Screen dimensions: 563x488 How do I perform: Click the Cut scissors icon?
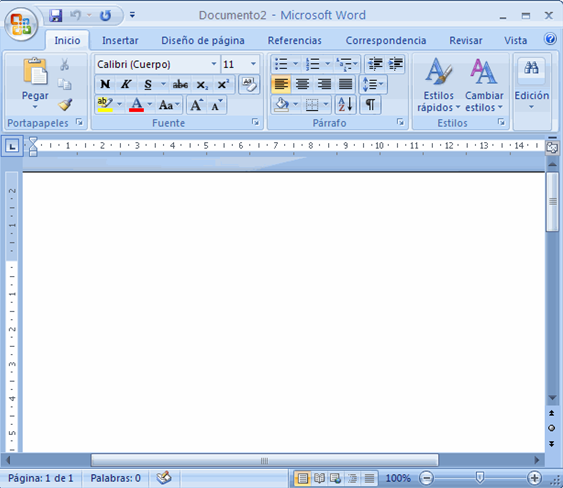[65, 65]
